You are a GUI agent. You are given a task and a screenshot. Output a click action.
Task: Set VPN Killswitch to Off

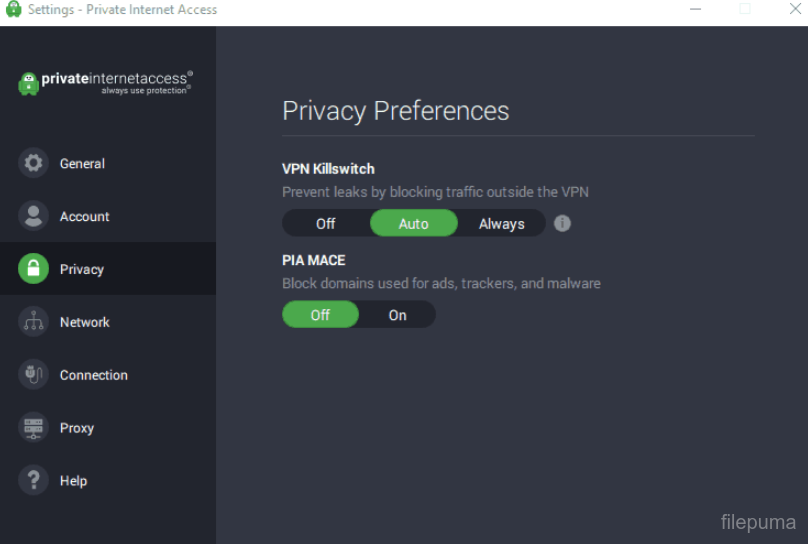[326, 223]
